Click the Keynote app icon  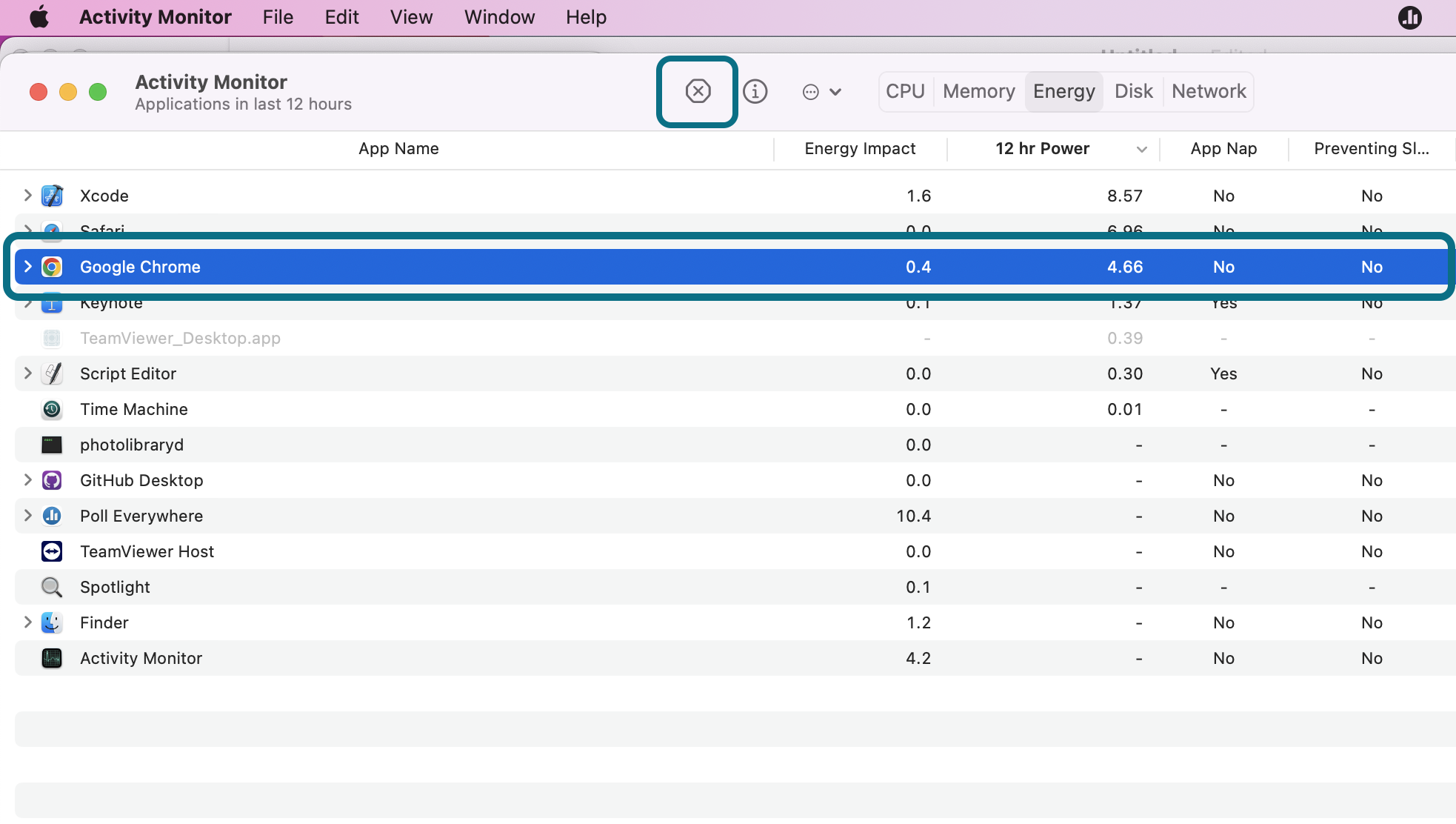click(52, 304)
